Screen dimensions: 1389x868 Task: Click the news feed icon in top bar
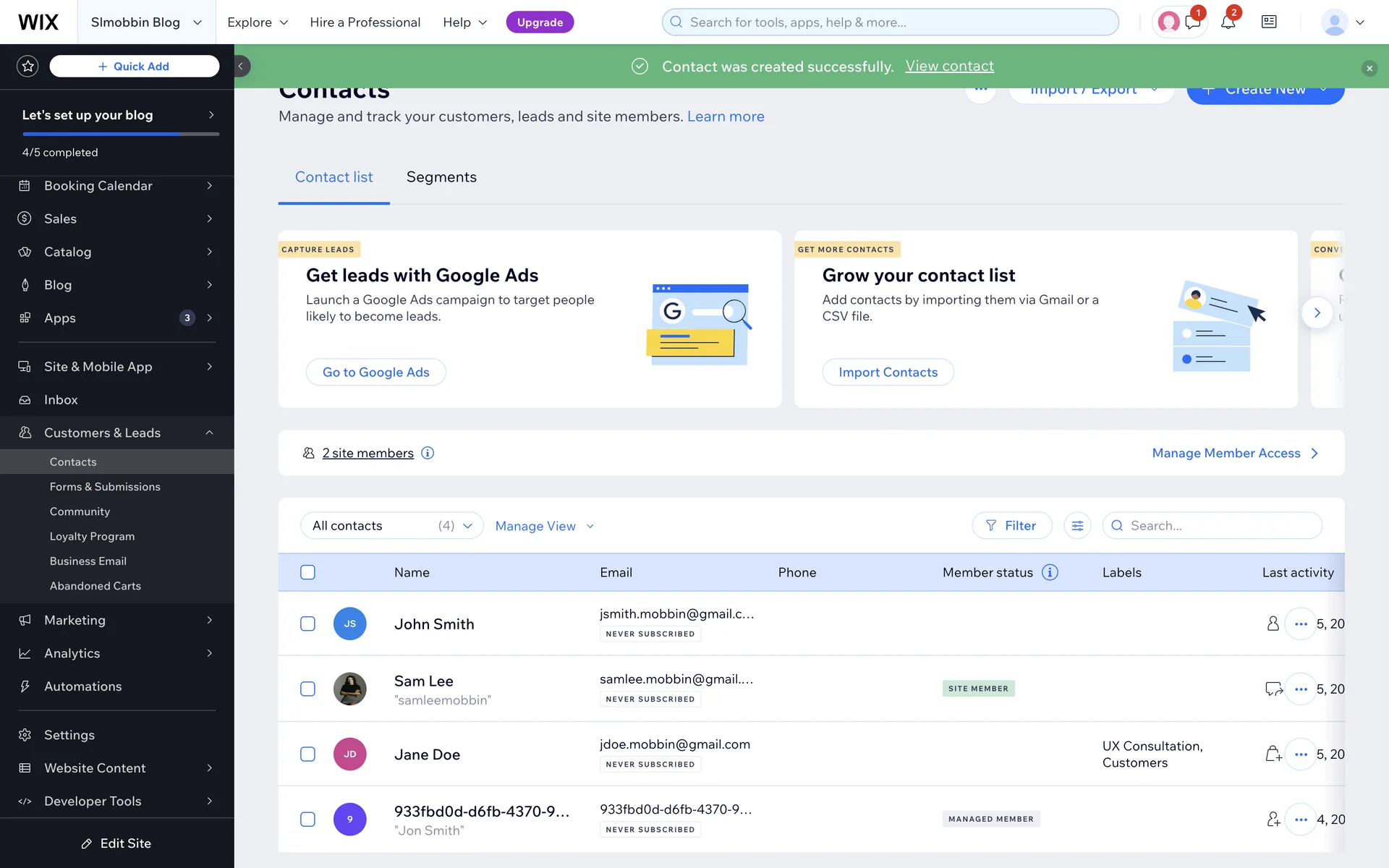tap(1269, 22)
